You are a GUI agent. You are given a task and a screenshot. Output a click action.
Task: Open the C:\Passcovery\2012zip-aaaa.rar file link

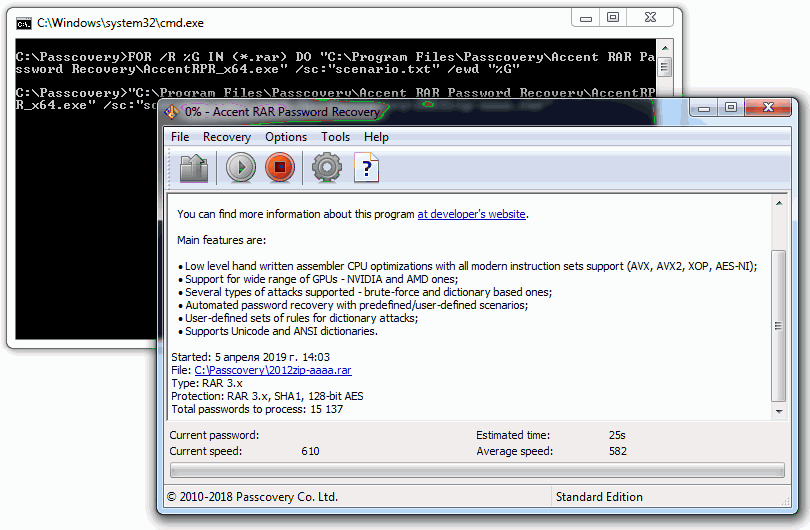pyautogui.click(x=273, y=370)
